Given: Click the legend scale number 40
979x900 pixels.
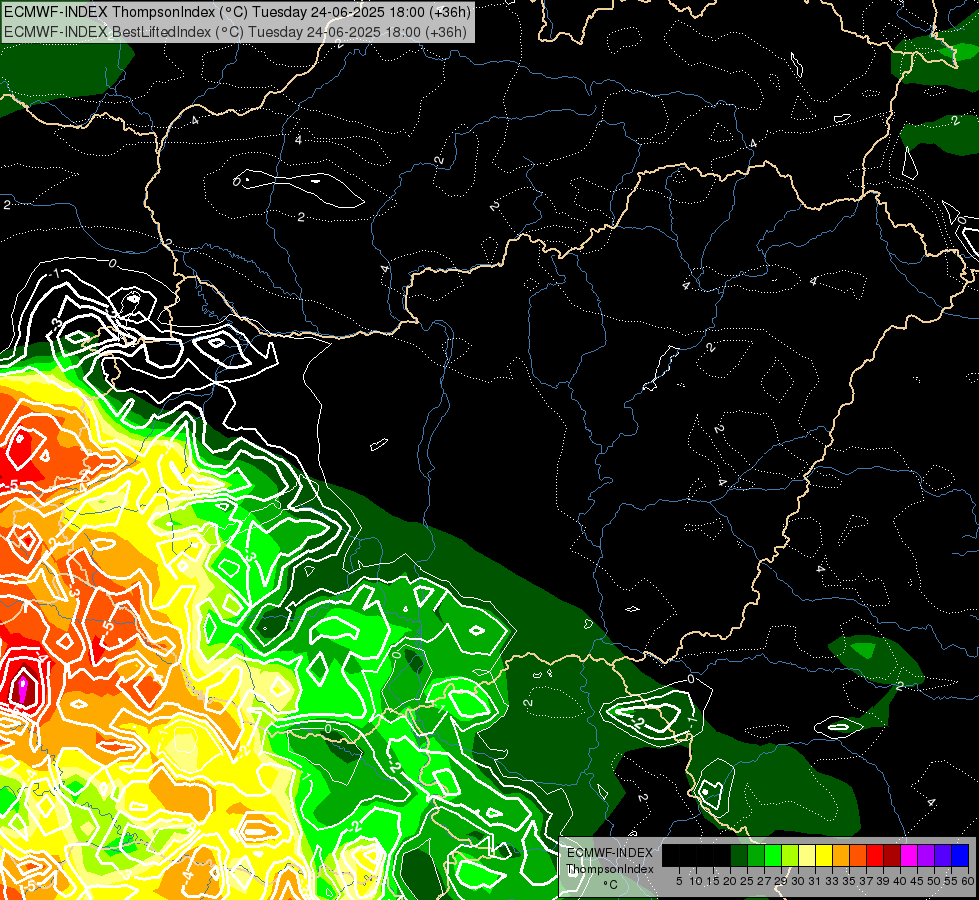Looking at the screenshot, I should click(900, 881).
